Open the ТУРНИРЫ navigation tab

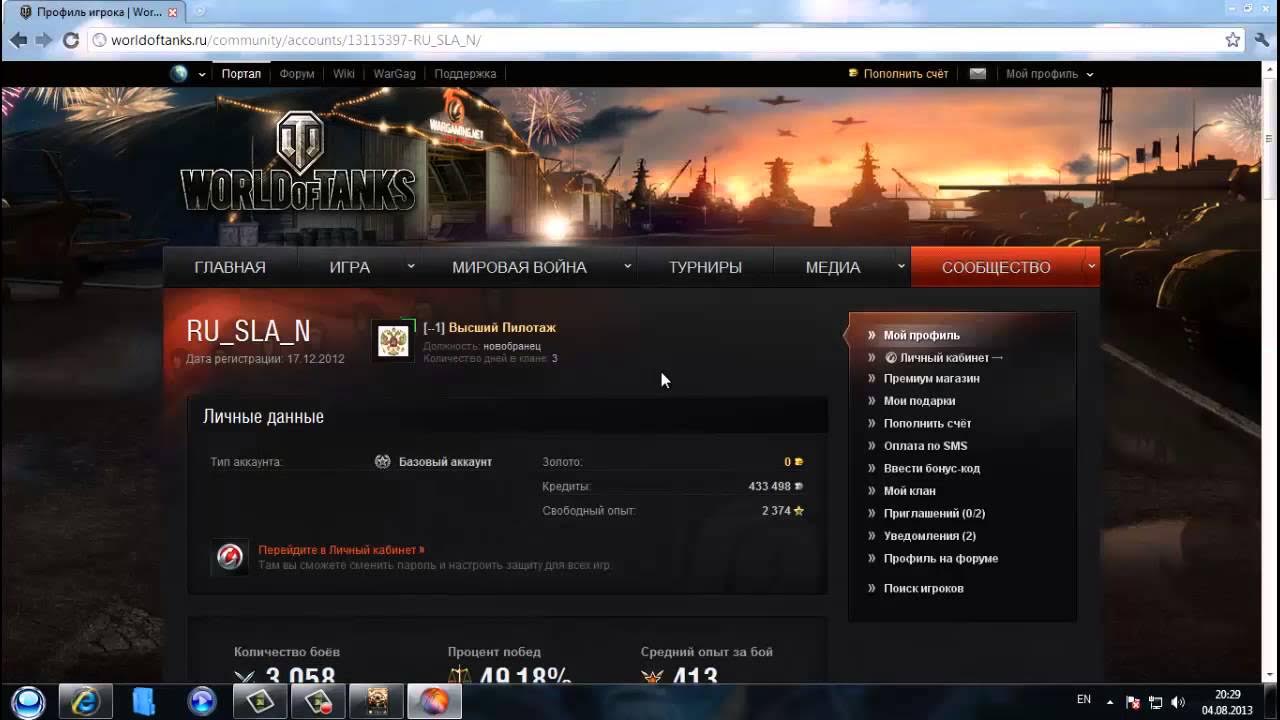click(705, 267)
